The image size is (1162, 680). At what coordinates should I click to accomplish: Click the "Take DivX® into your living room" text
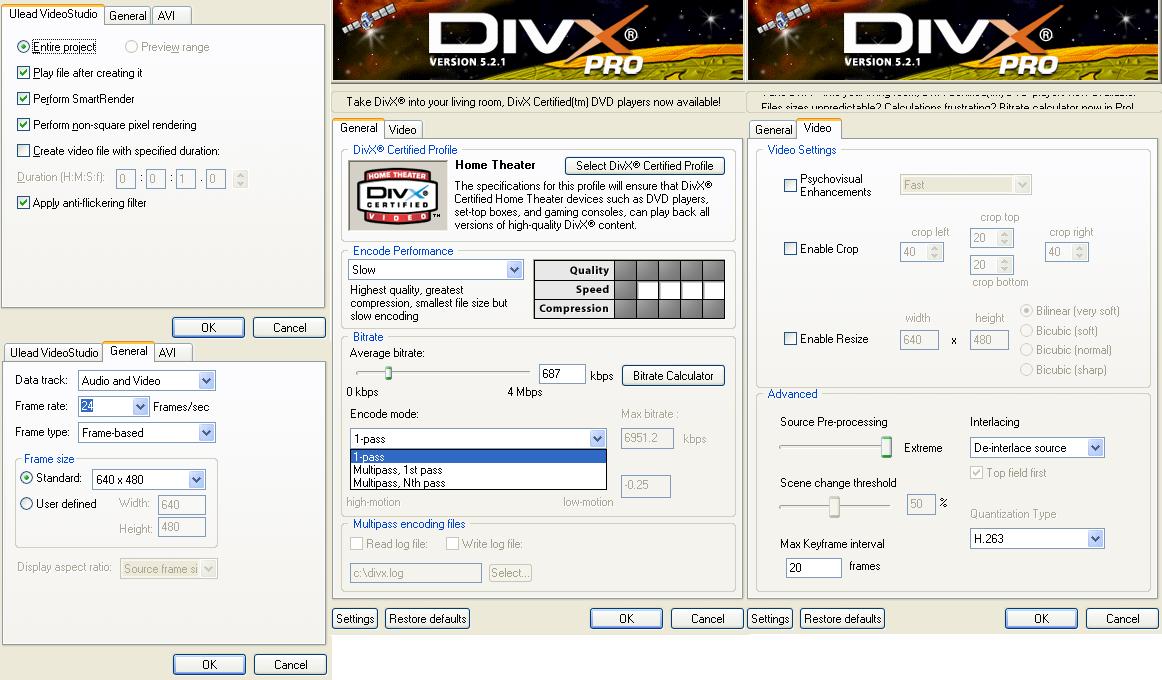534,101
